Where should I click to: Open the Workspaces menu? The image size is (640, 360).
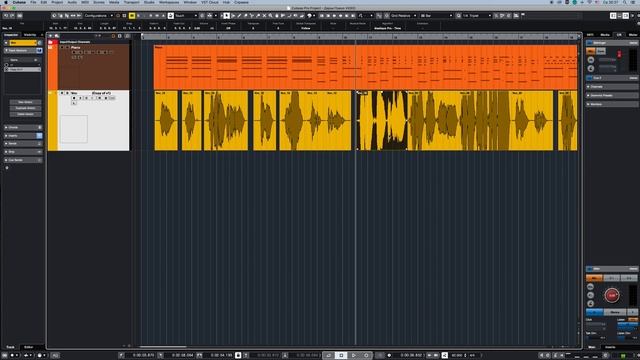point(169,2)
